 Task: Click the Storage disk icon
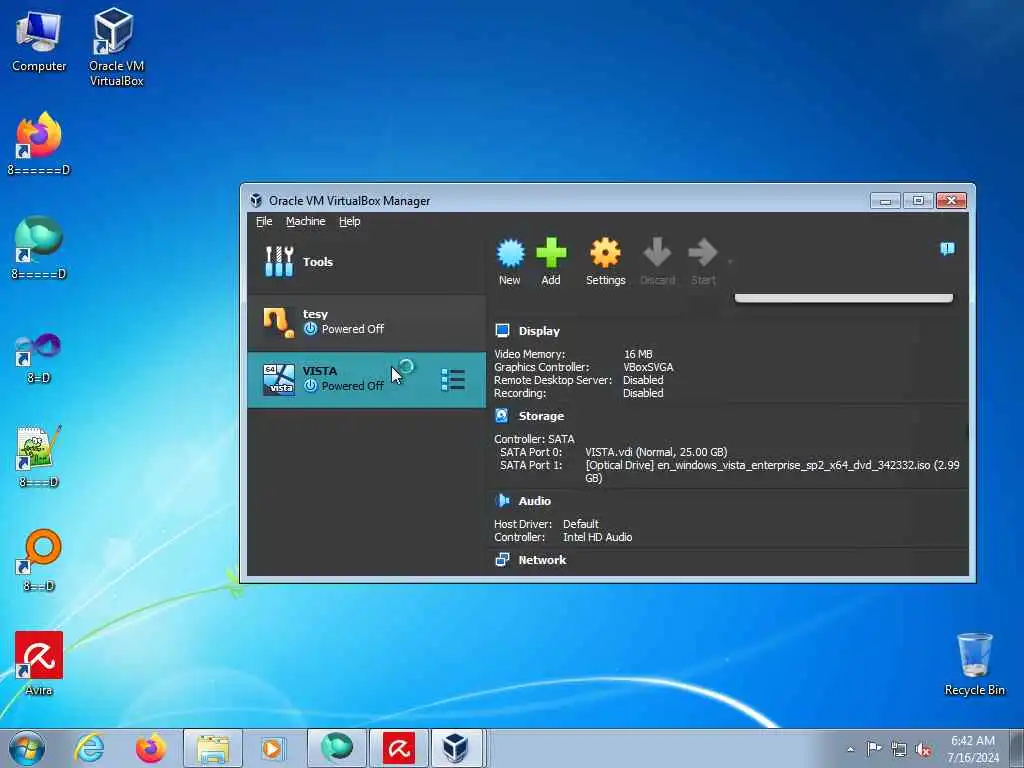pos(502,415)
